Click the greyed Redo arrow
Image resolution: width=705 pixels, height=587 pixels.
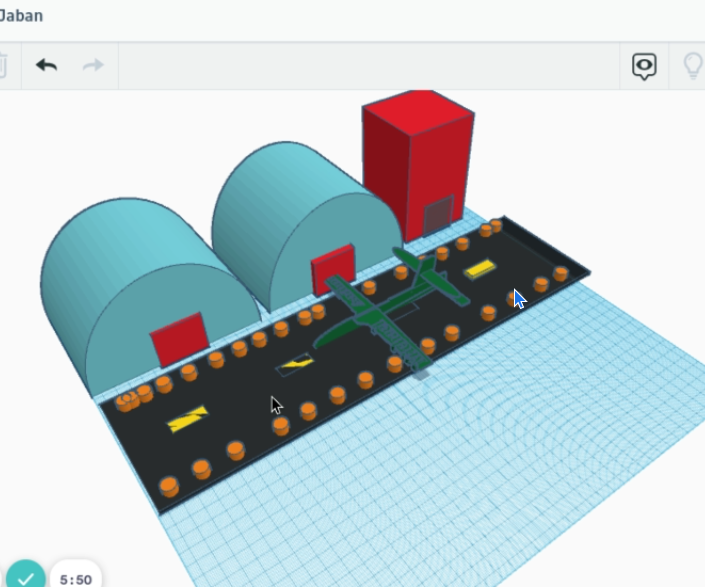93,65
